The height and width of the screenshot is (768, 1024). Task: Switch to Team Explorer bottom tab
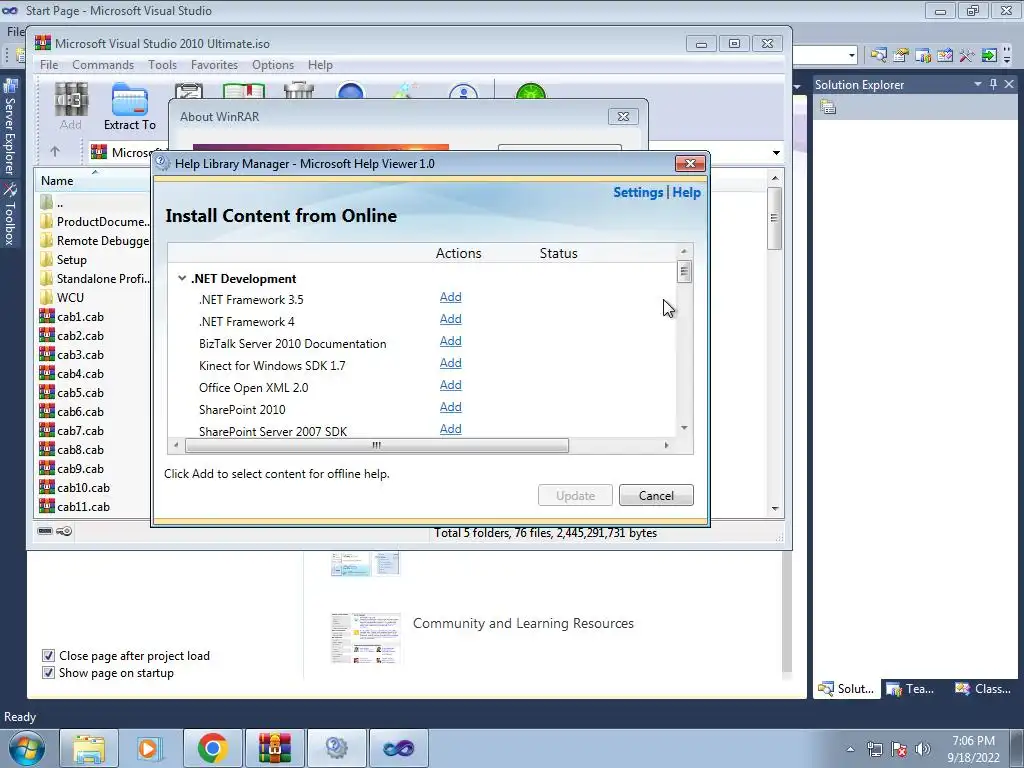pos(911,688)
